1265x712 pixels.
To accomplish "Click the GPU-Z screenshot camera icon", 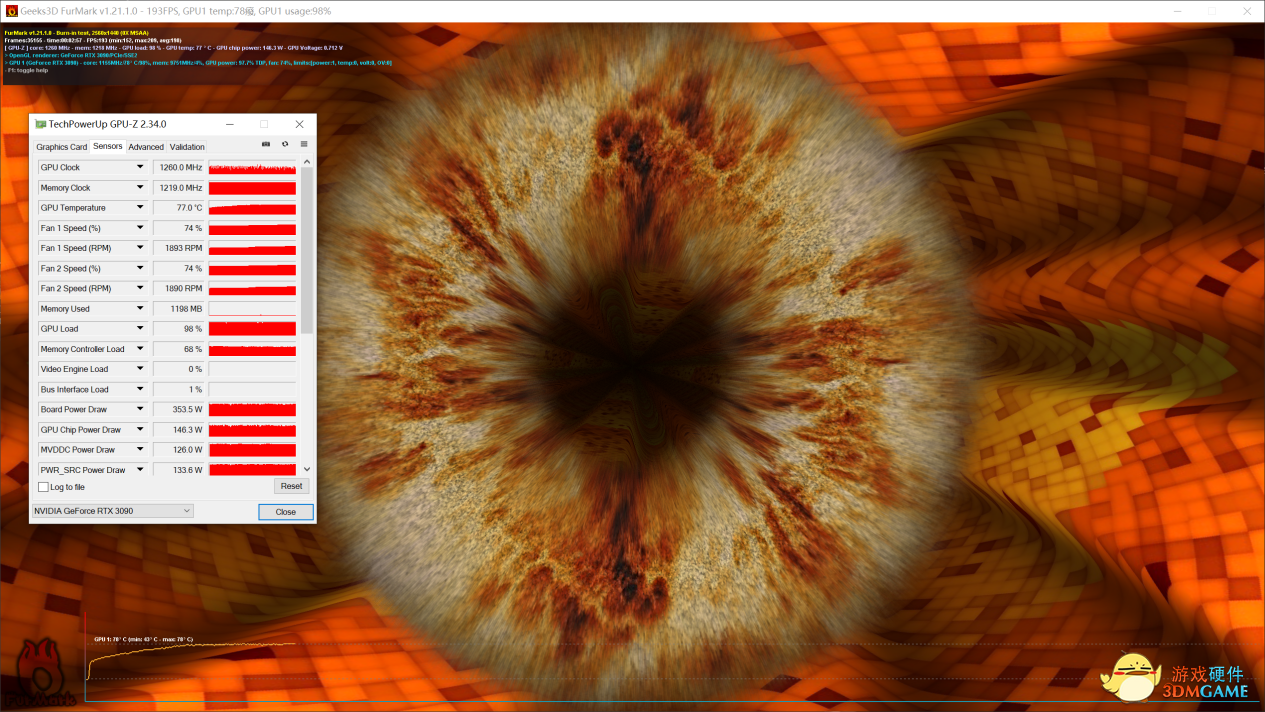I will pos(266,144).
